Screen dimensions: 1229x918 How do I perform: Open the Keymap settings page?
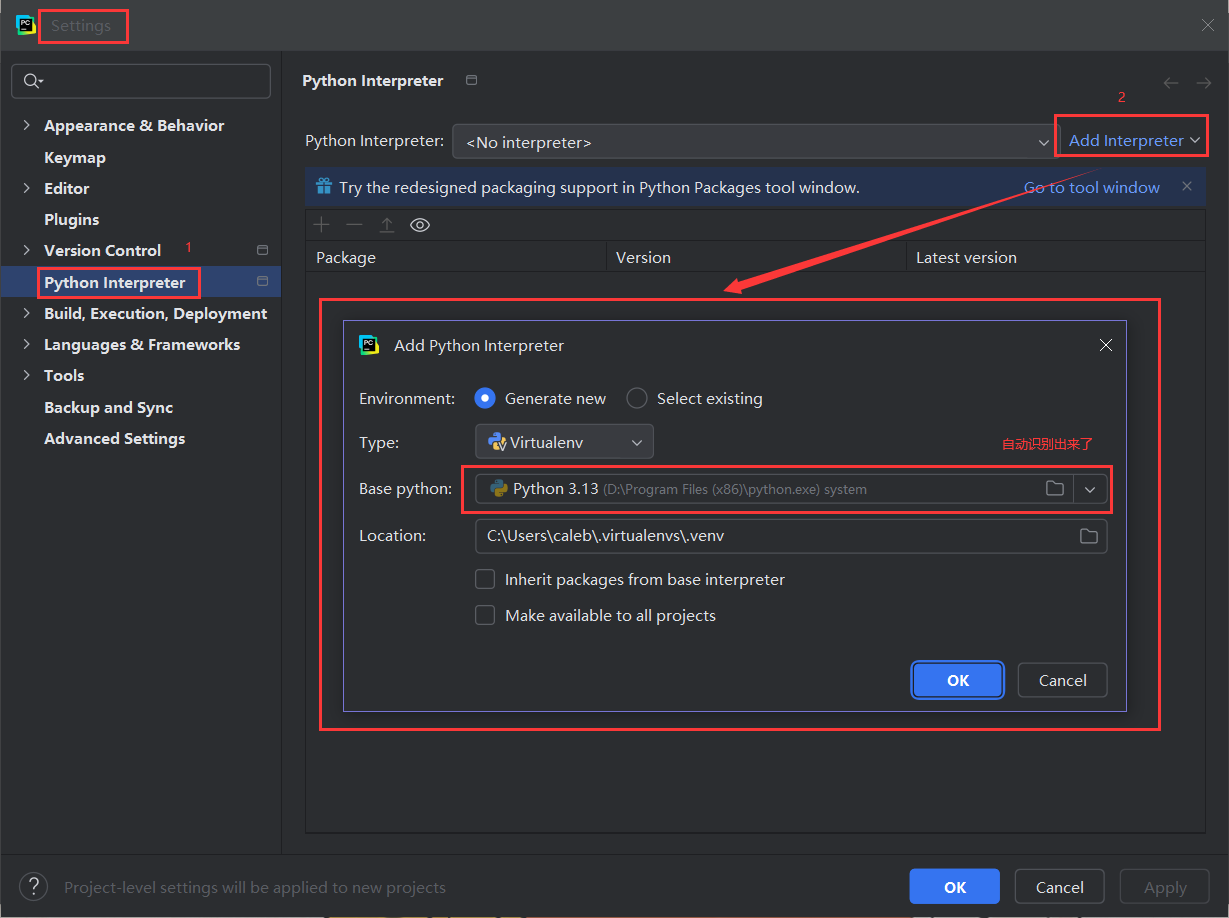coord(75,157)
